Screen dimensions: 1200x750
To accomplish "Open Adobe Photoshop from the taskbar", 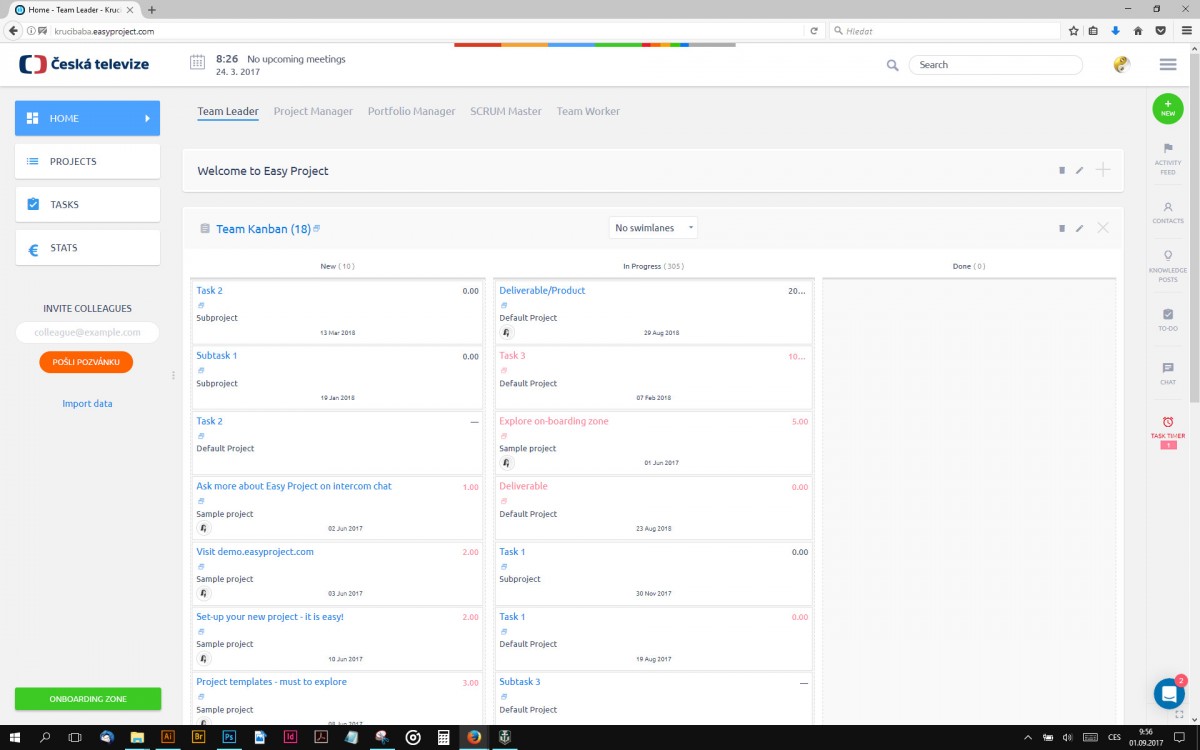I will tap(229, 737).
